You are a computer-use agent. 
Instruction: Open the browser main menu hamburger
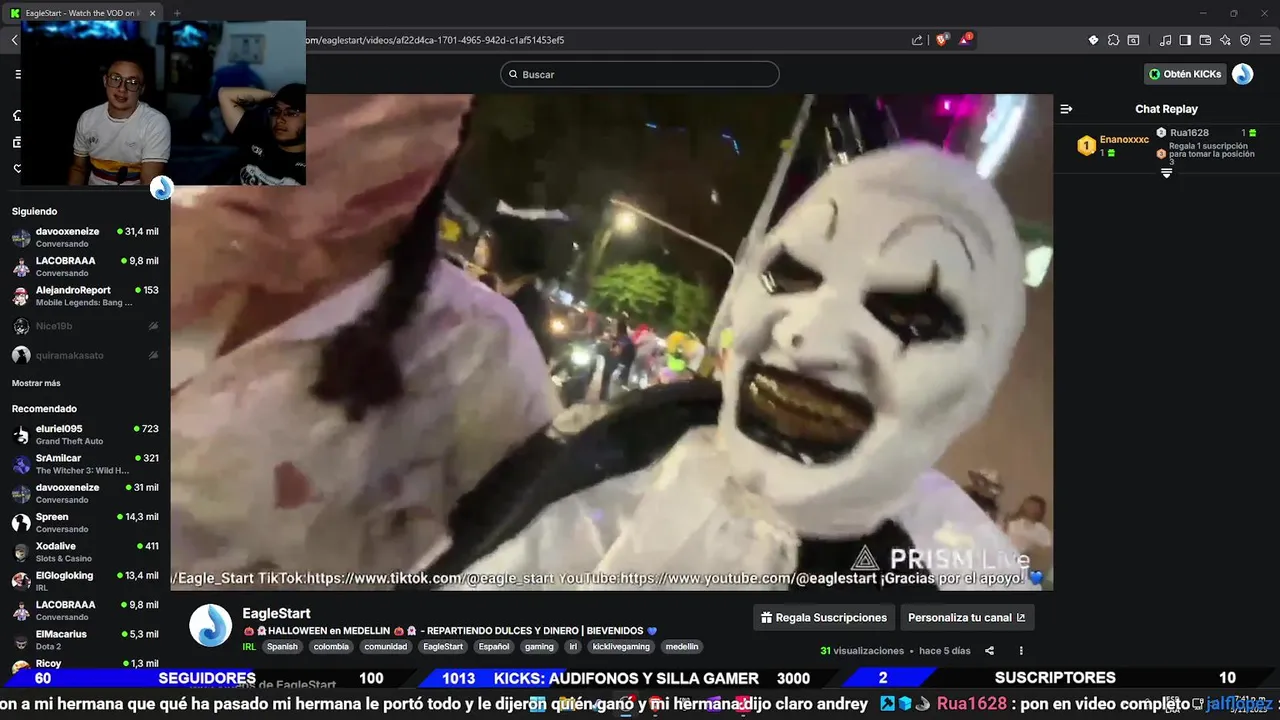1265,40
